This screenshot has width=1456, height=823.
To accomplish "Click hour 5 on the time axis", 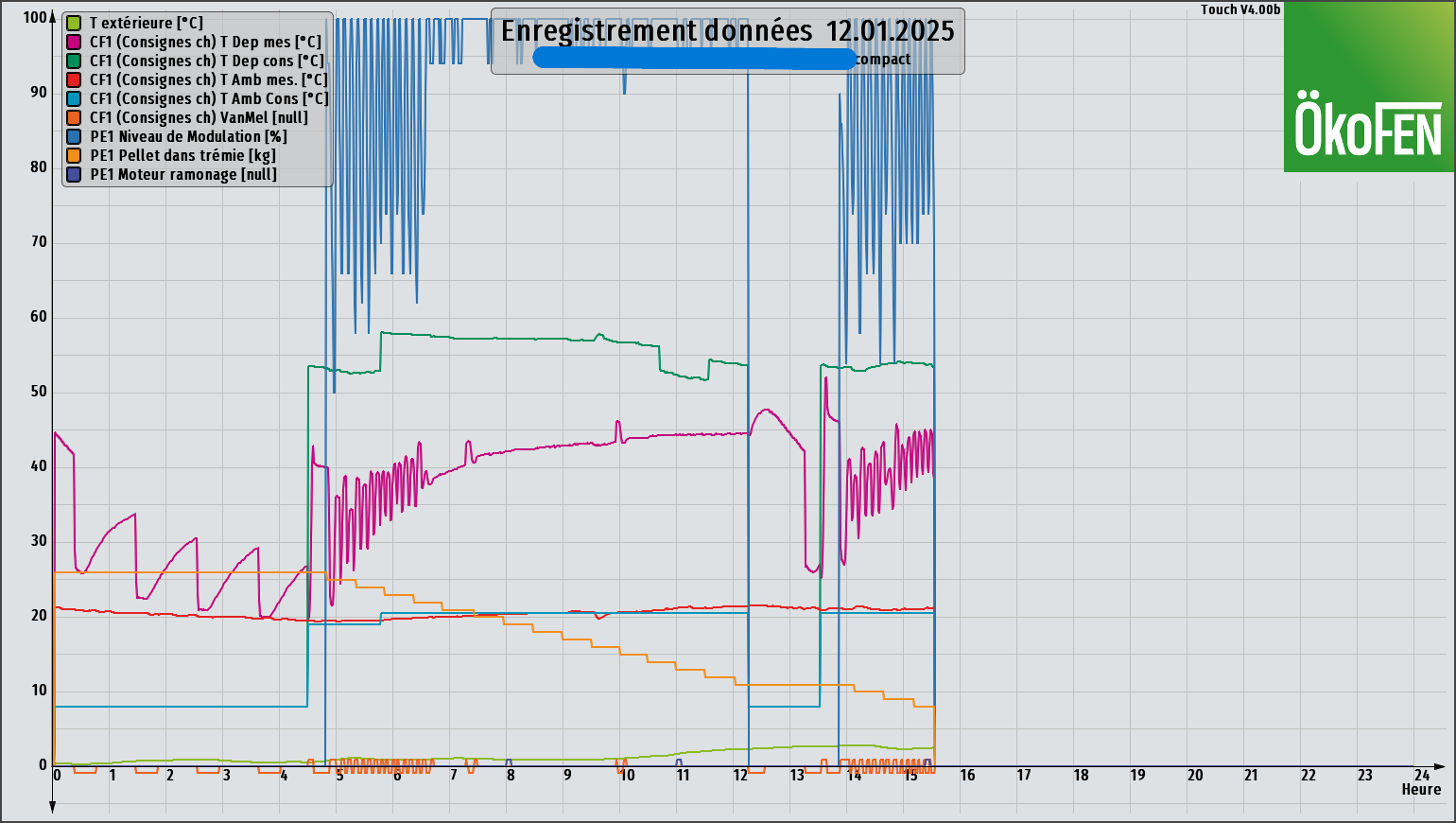I will (x=340, y=776).
